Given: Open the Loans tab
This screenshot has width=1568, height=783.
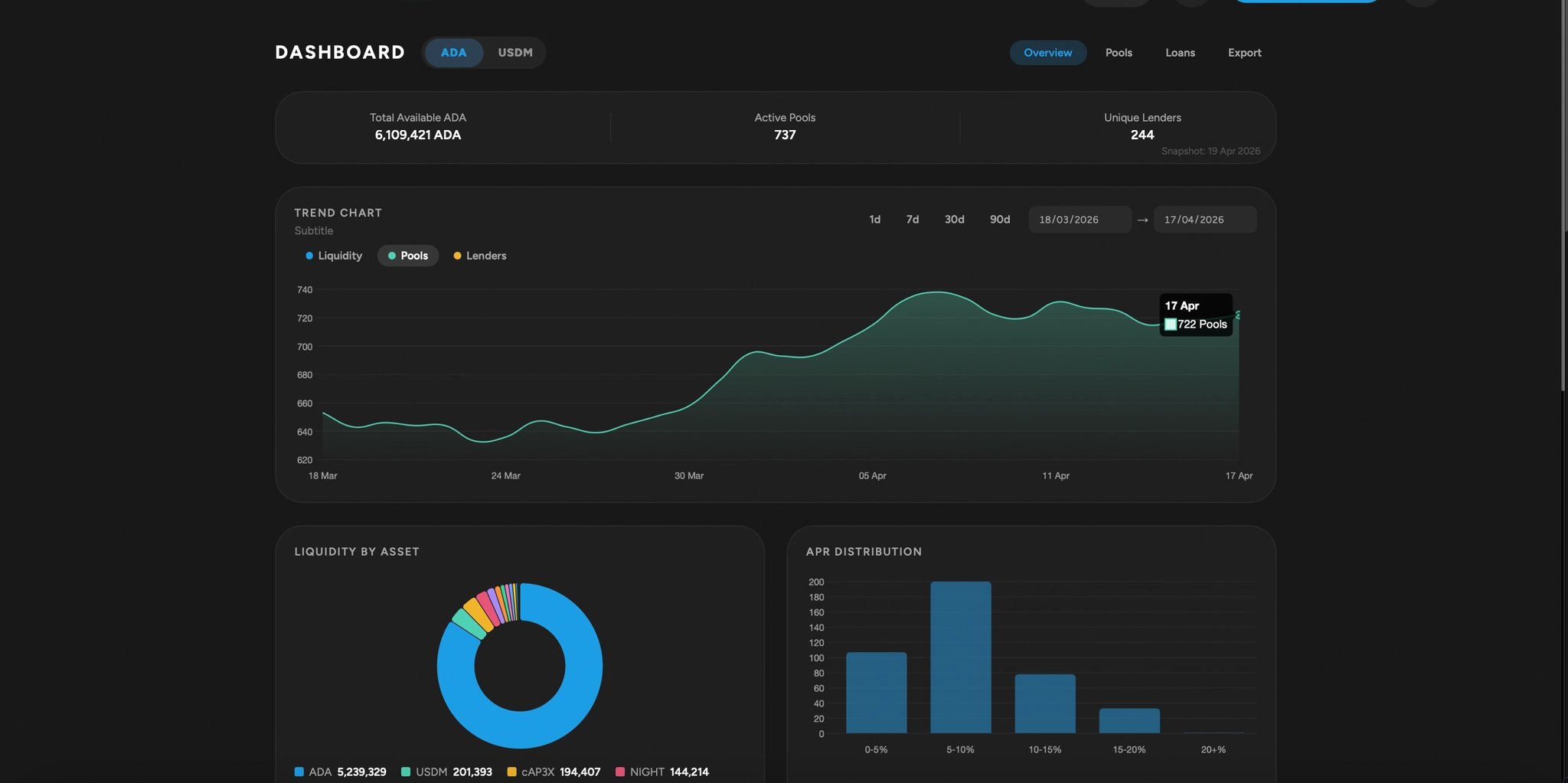Looking at the screenshot, I should 1180,53.
